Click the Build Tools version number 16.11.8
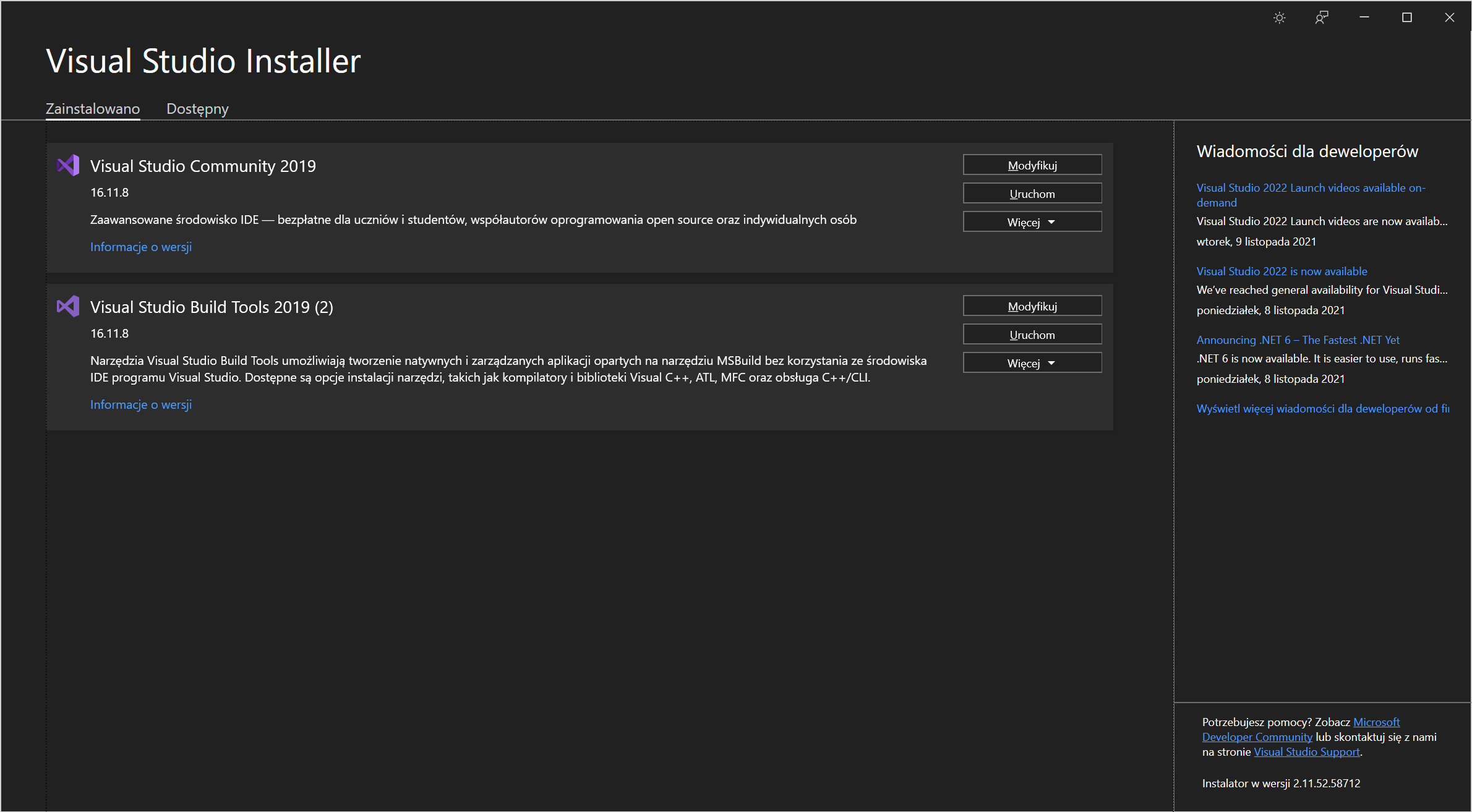The width and height of the screenshot is (1472, 812). 109,333
